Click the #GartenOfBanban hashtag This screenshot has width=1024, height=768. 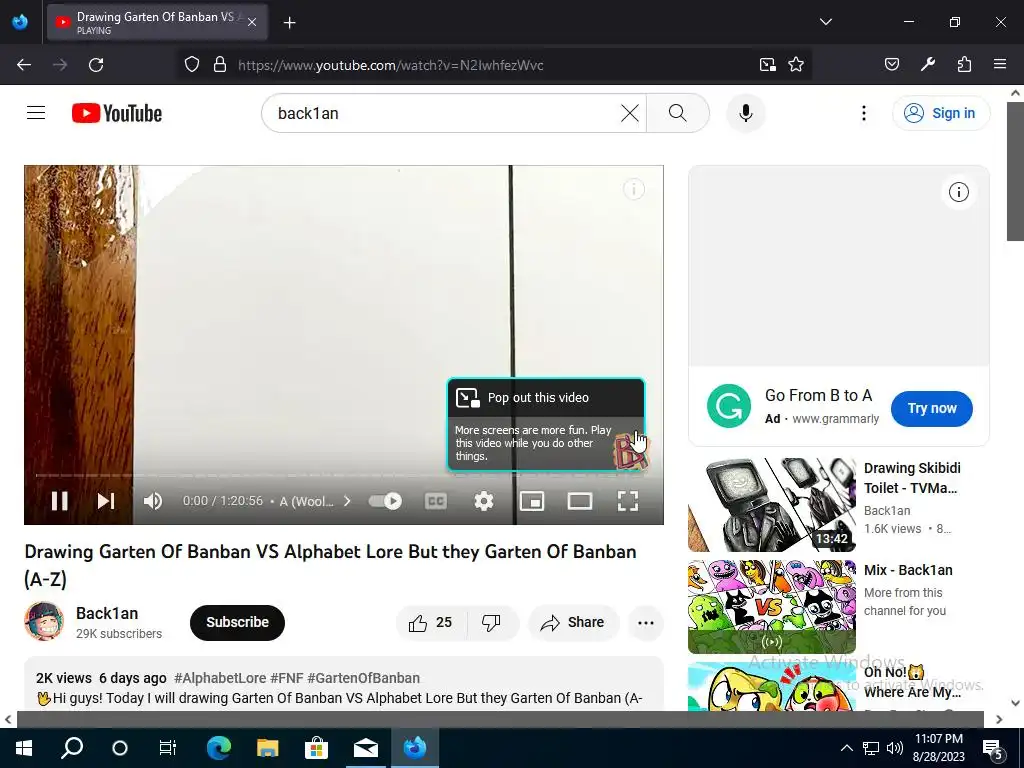click(x=364, y=678)
